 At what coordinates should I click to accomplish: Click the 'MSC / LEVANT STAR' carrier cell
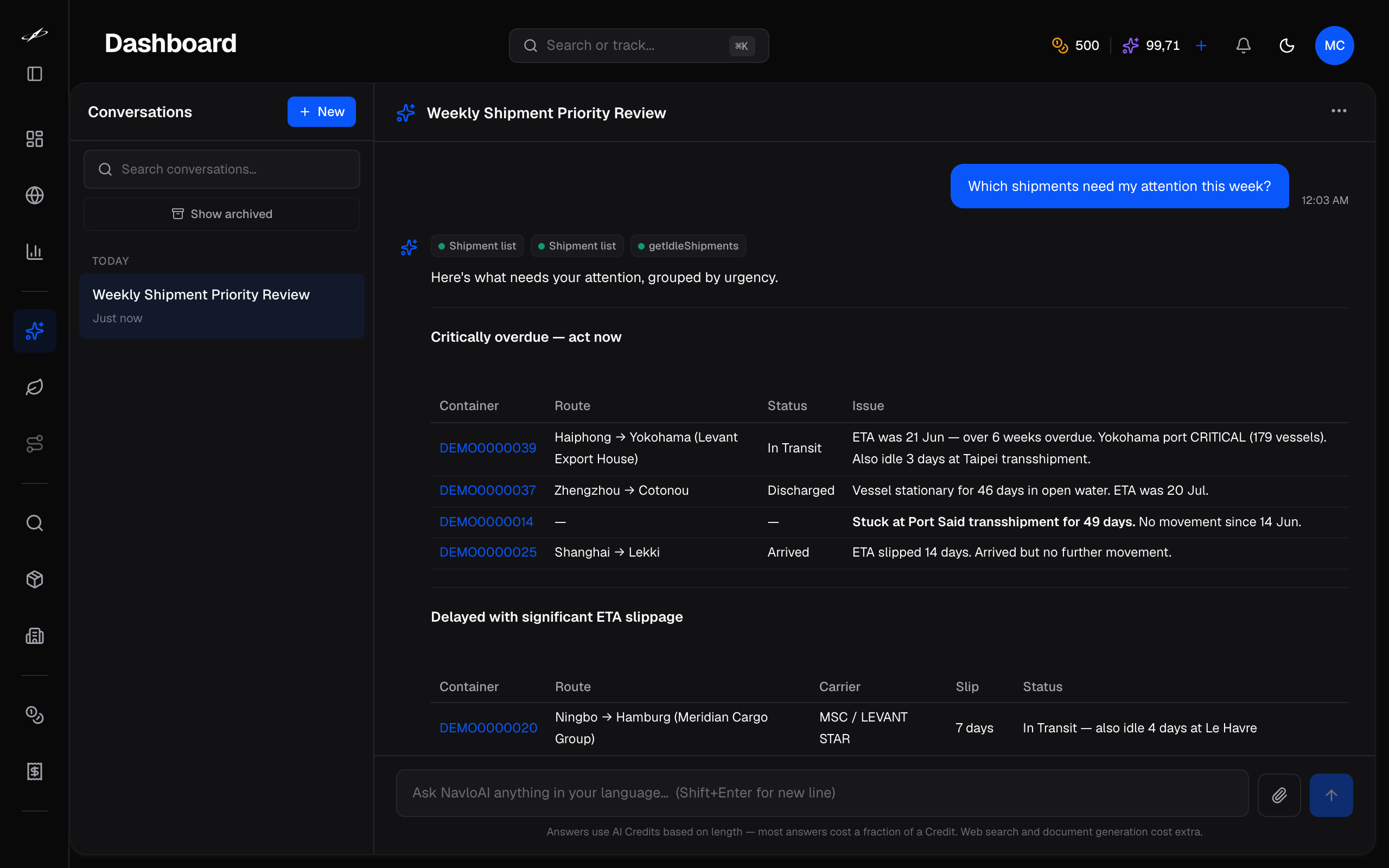click(863, 728)
